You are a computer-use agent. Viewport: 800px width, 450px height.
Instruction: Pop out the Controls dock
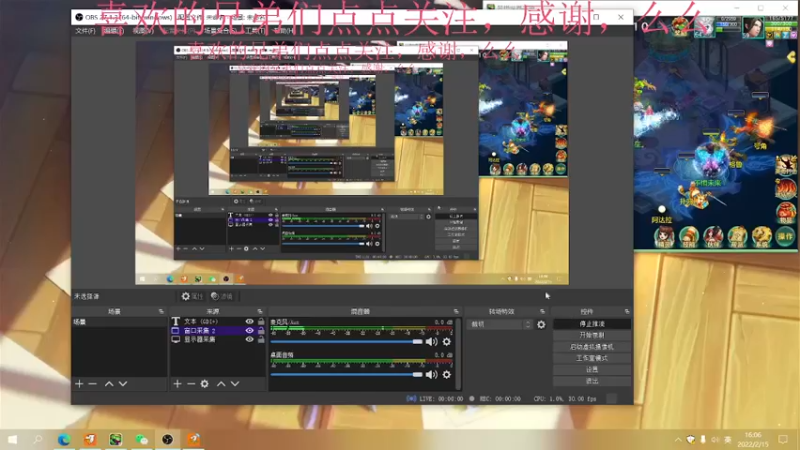point(627,311)
